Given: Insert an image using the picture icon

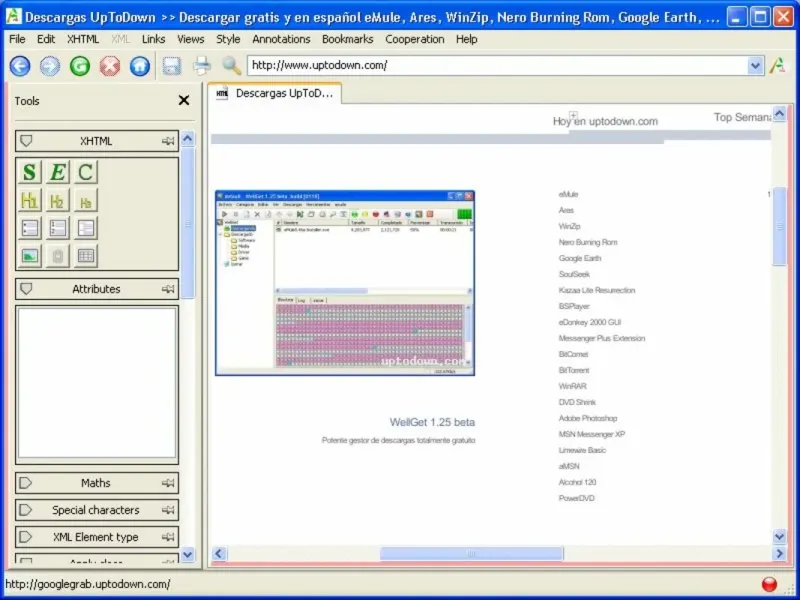Looking at the screenshot, I should pos(30,256).
